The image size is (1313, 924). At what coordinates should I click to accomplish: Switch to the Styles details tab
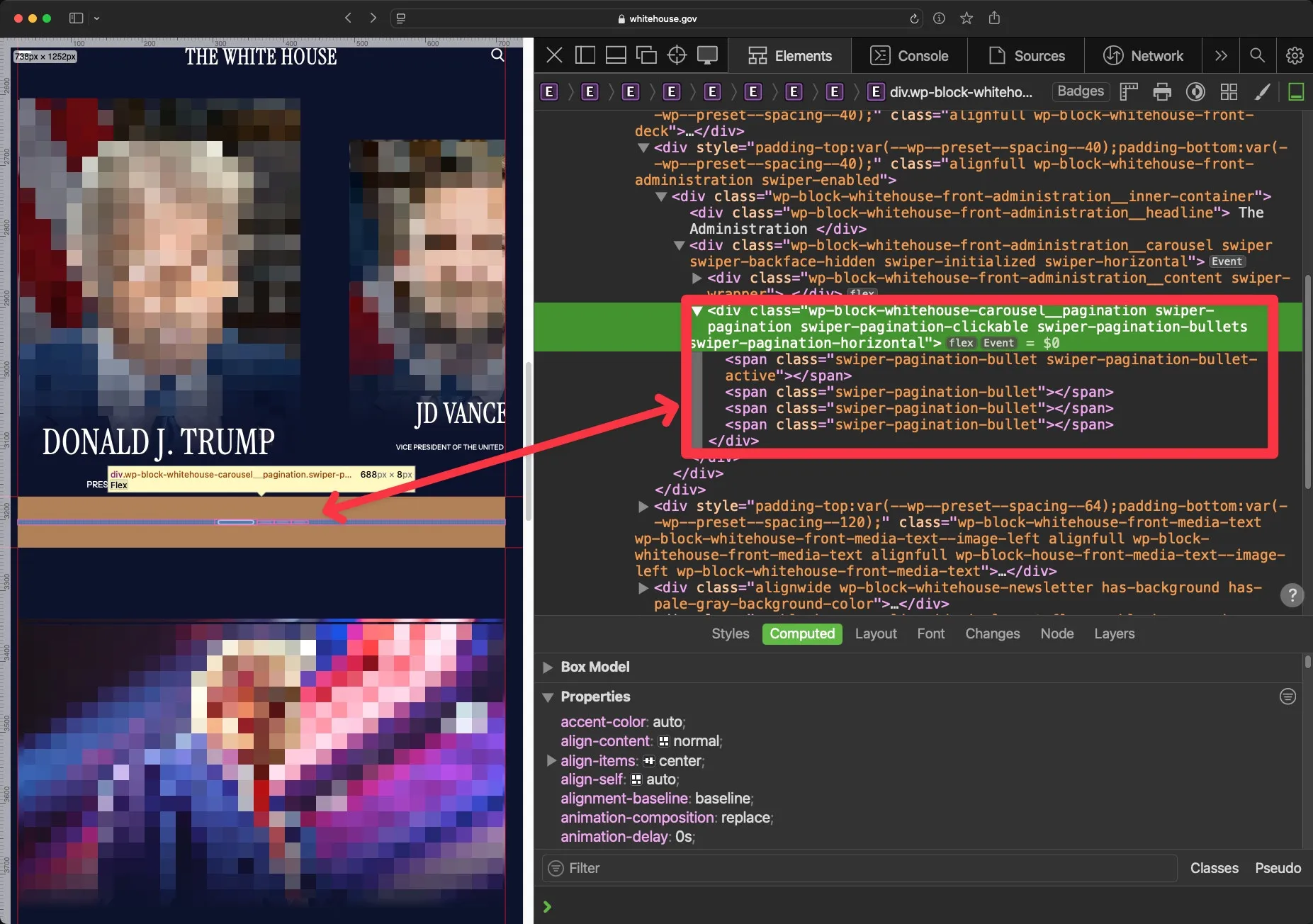pos(730,633)
